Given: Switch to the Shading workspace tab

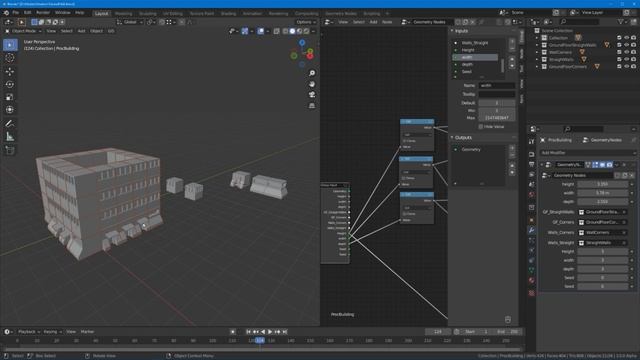Looking at the screenshot, I should (228, 13).
